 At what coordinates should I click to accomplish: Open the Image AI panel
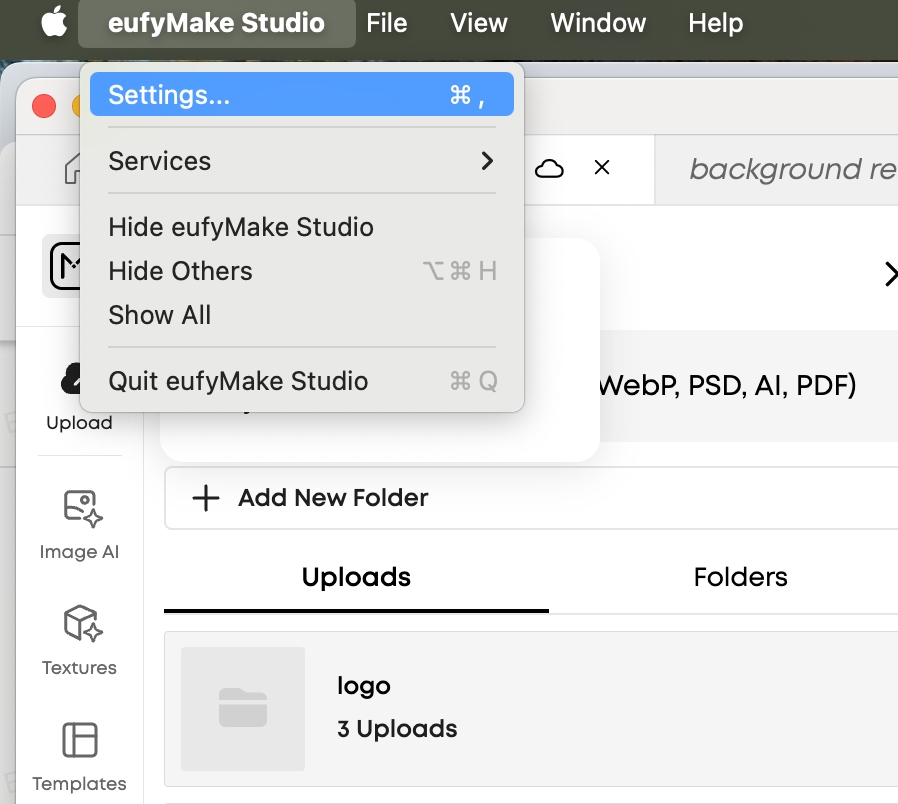click(x=80, y=525)
